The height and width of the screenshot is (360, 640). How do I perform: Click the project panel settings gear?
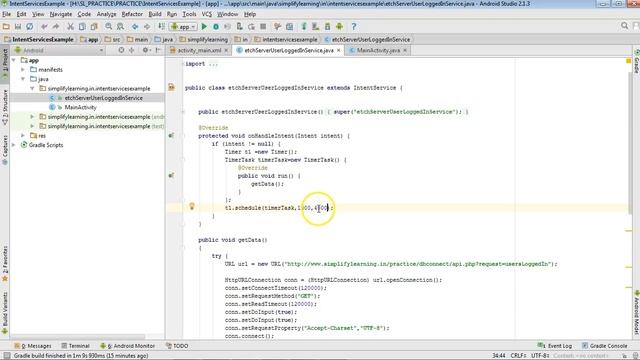click(145, 50)
